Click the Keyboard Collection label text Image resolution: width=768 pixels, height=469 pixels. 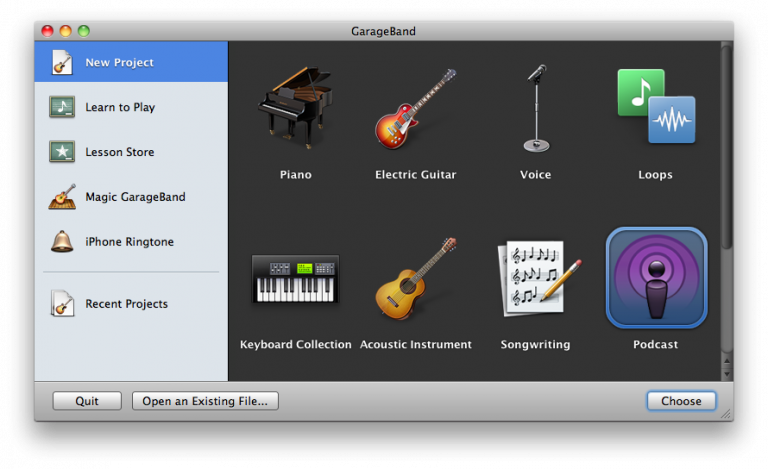point(295,345)
